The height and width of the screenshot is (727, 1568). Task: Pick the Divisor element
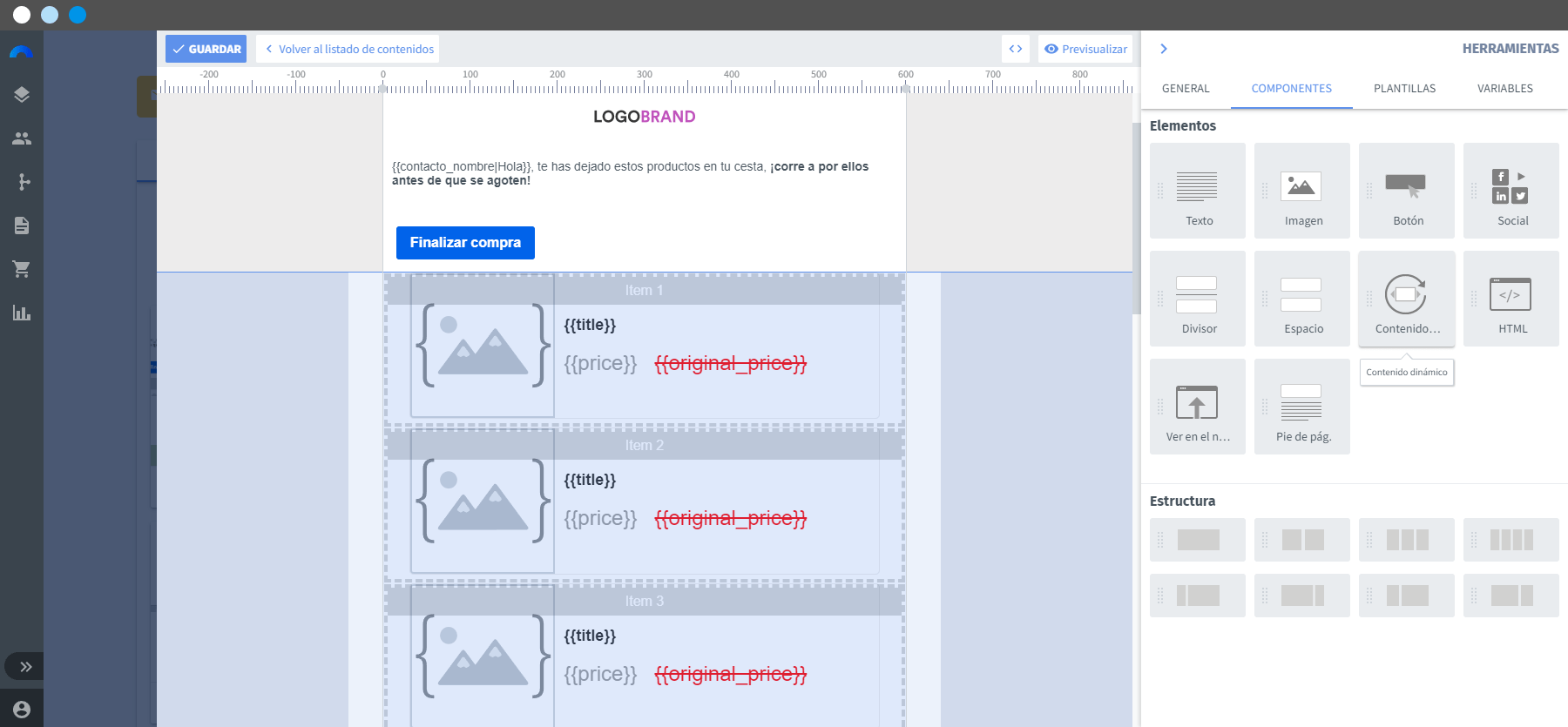[x=1198, y=299]
